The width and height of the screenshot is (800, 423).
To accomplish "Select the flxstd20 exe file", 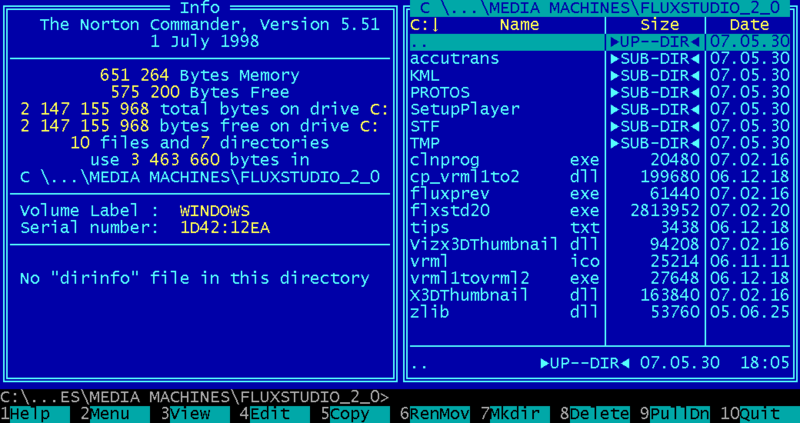I will tap(600, 210).
